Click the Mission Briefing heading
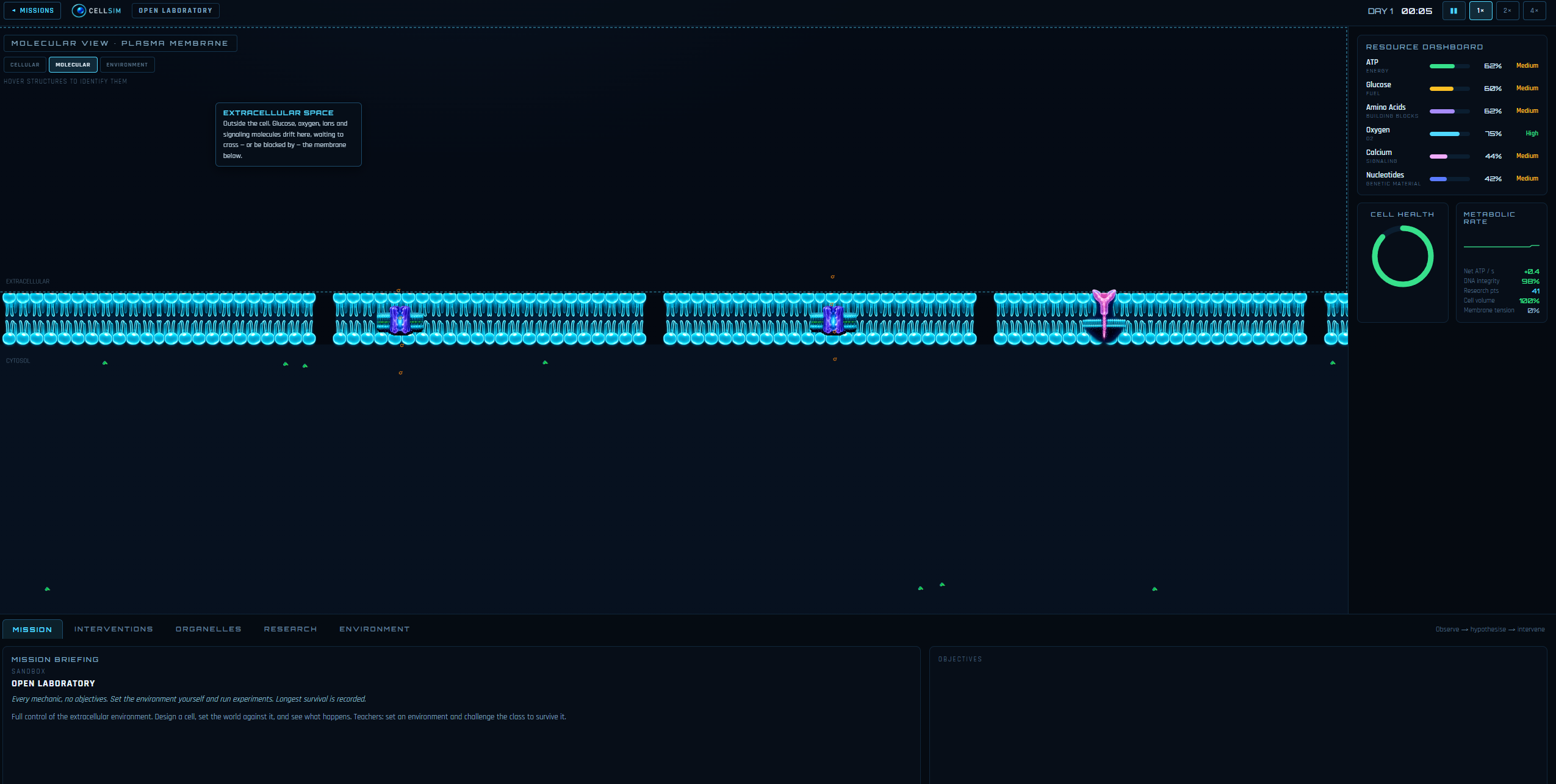 point(55,660)
